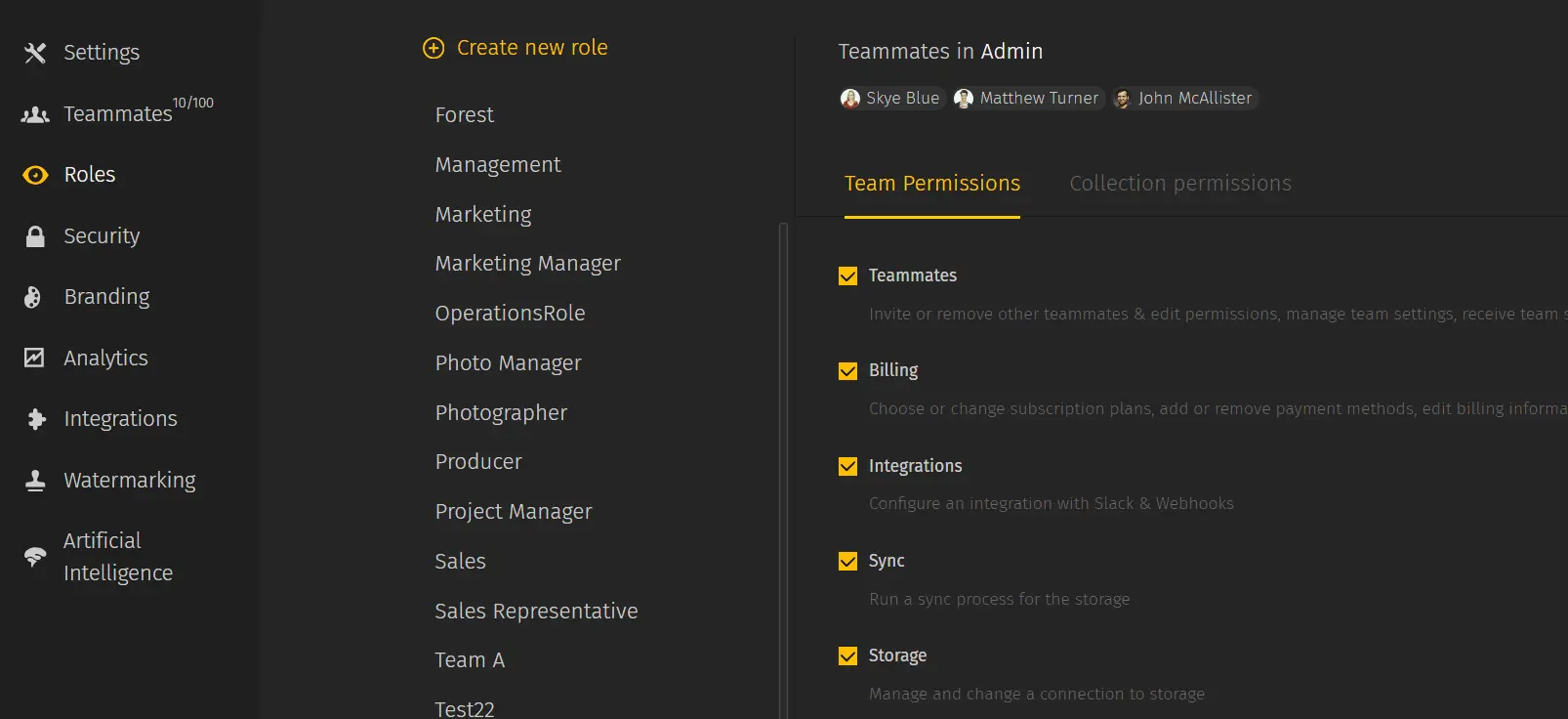Toggle the Sync permission checkbox
The width and height of the screenshot is (1568, 719).
tap(847, 562)
